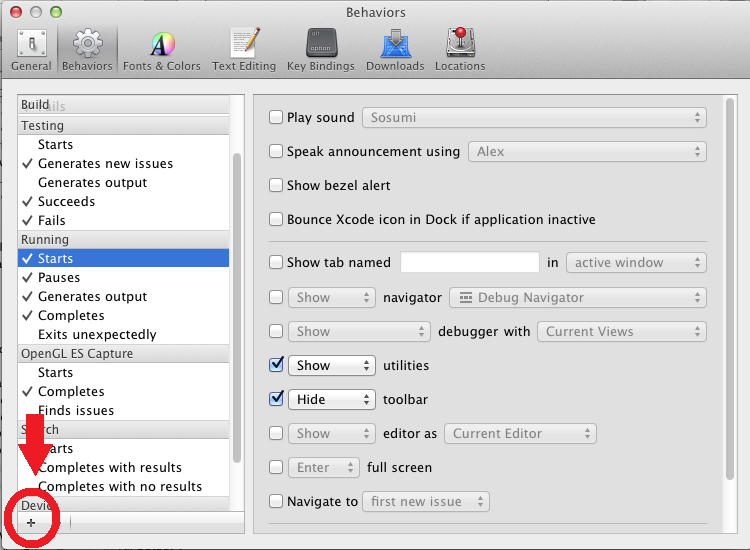The image size is (750, 550).
Task: Open the Debug Navigator dropdown
Action: pyautogui.click(x=578, y=297)
